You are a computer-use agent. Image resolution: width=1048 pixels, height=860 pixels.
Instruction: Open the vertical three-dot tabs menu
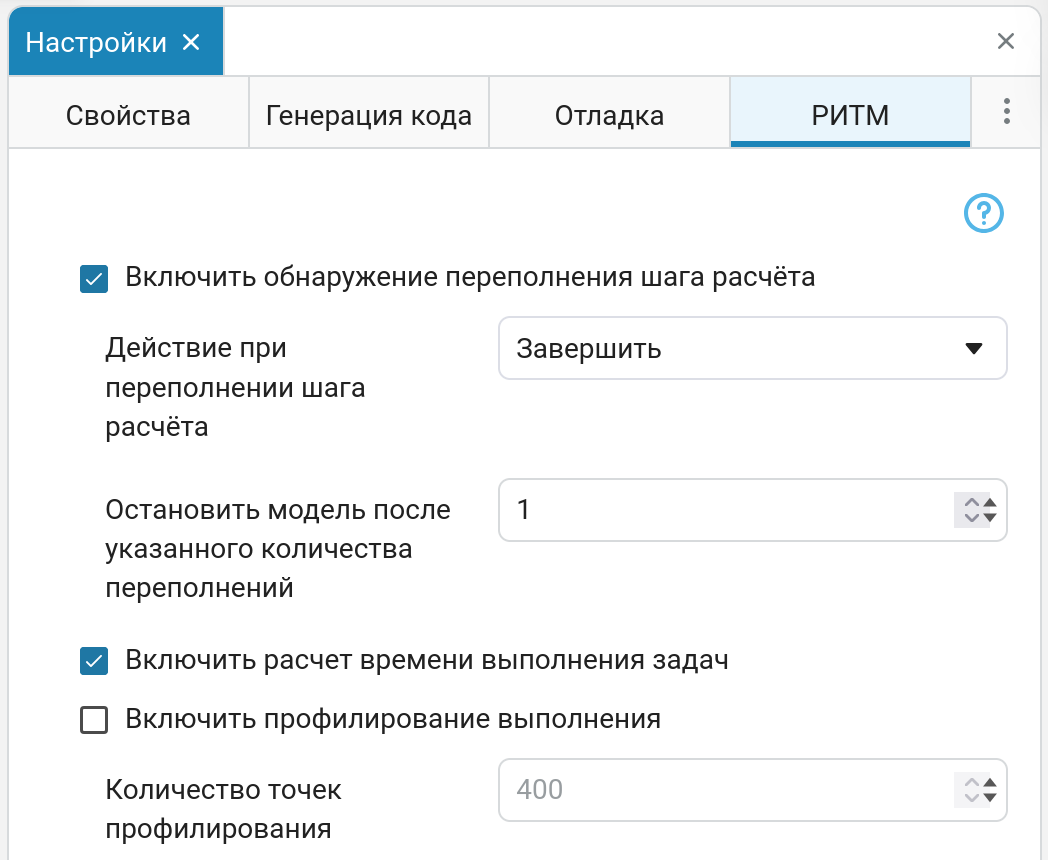tap(1007, 112)
